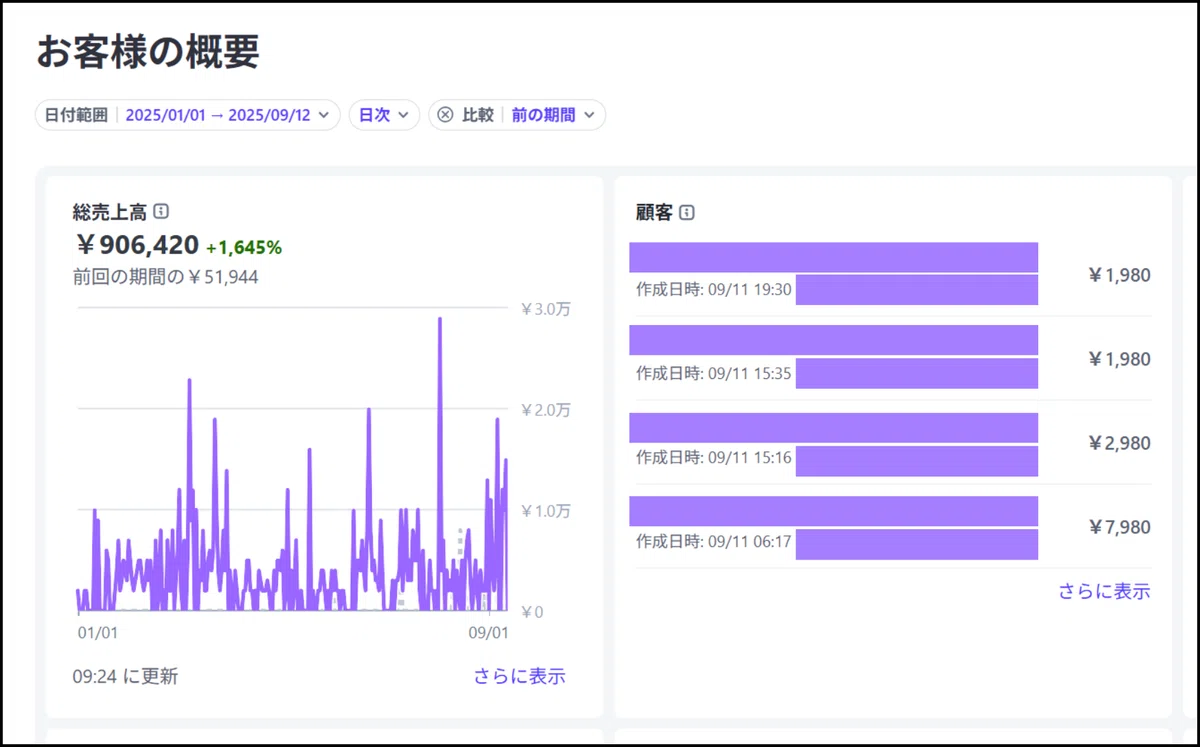
Task: Click the ￥7,980 customer amount
Action: (1119, 527)
